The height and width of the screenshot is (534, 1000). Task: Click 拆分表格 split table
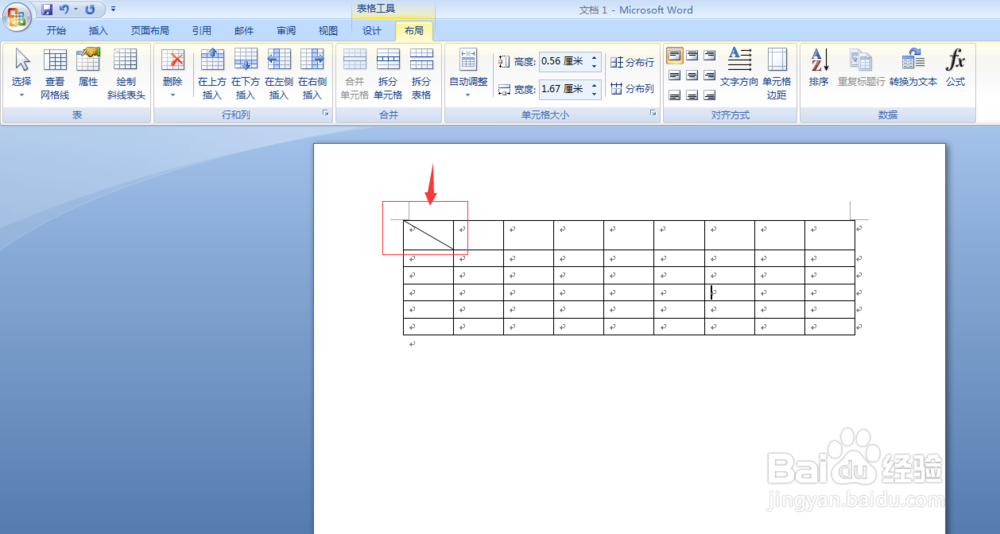pos(421,74)
